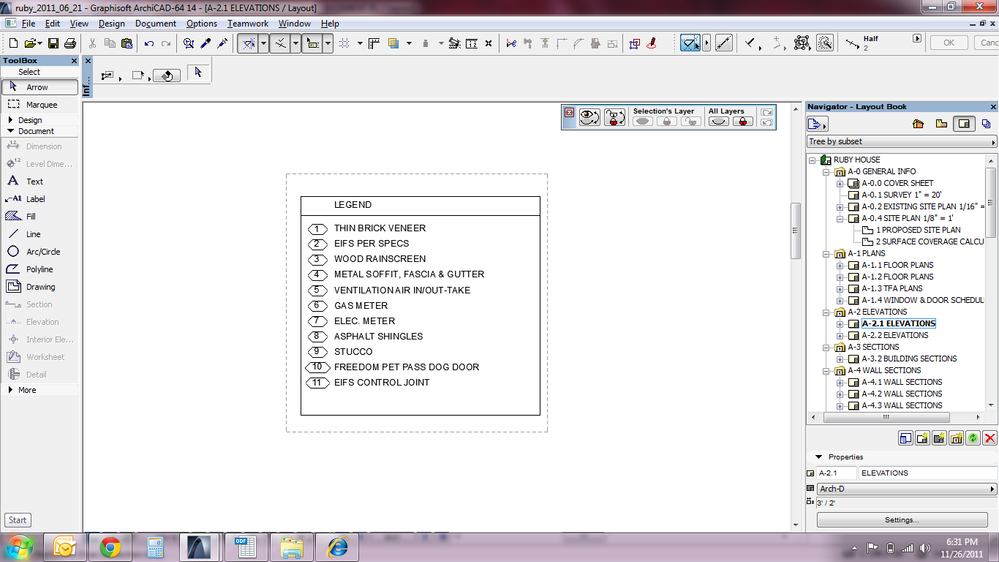Toggle the selection magnet button in the Info Box
This screenshot has height=562, width=999.
coord(166,76)
